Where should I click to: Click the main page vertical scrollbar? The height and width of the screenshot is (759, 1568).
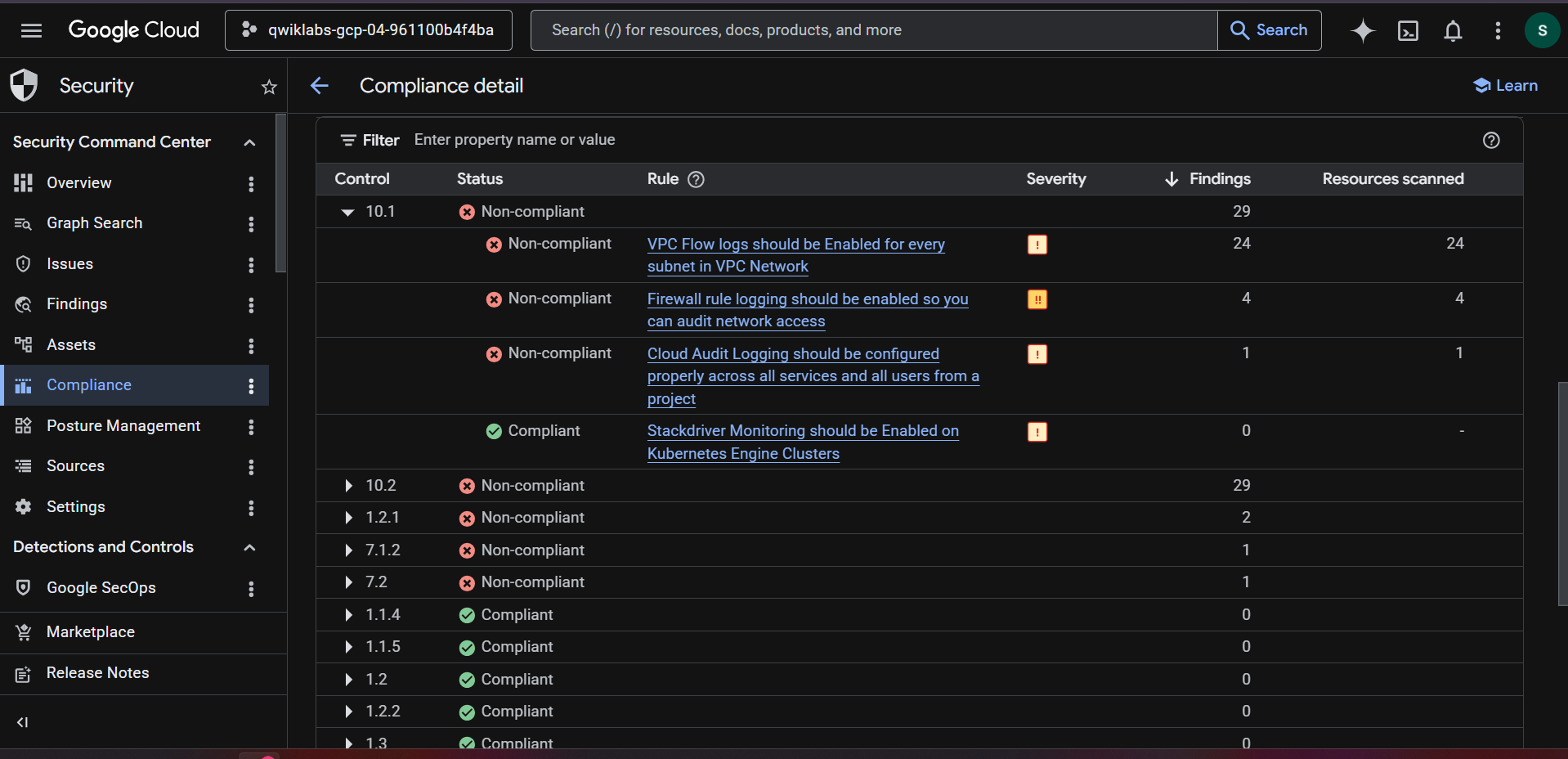point(1562,493)
